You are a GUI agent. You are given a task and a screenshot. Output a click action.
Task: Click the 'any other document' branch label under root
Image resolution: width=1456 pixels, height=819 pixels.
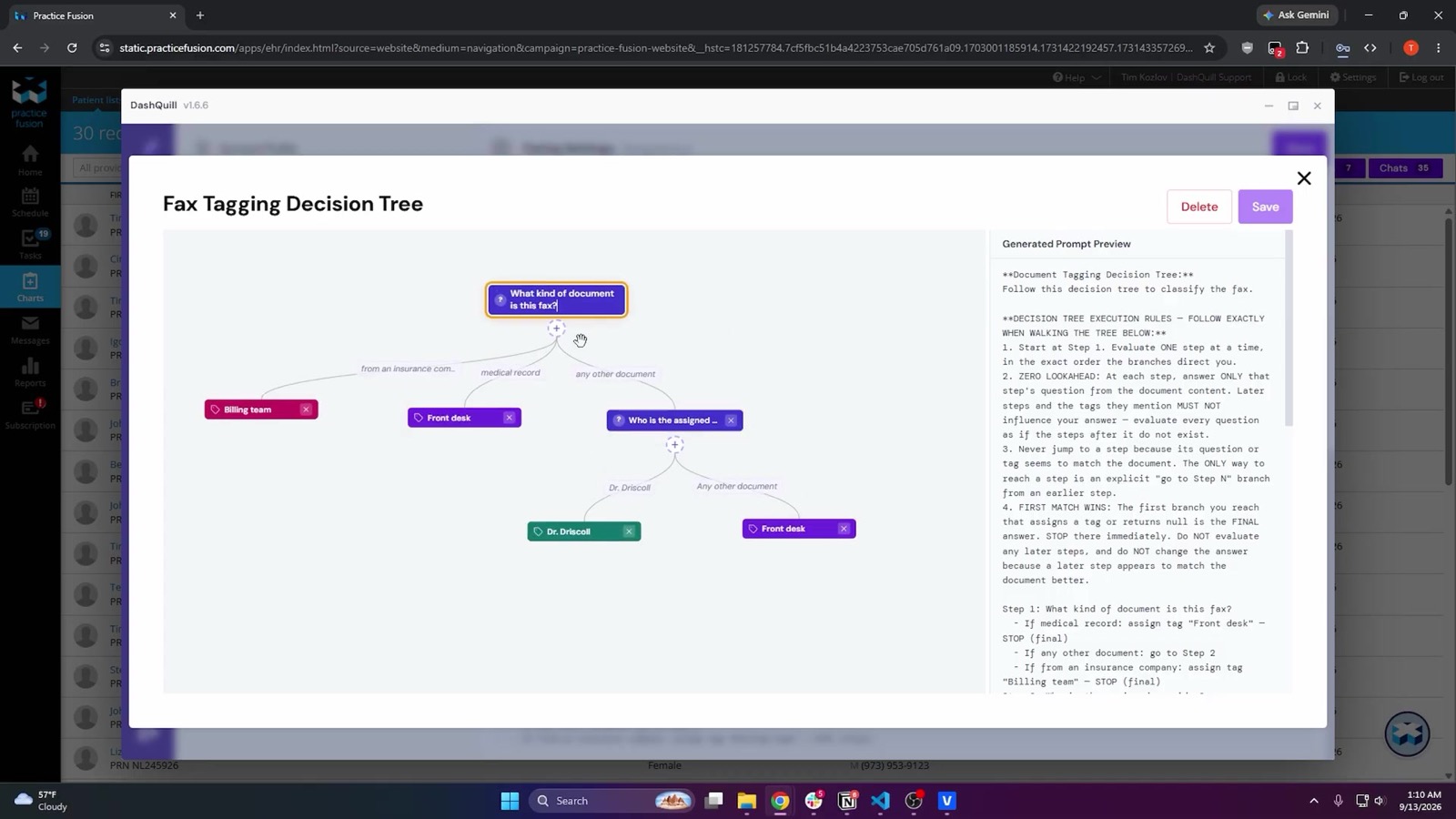615,374
